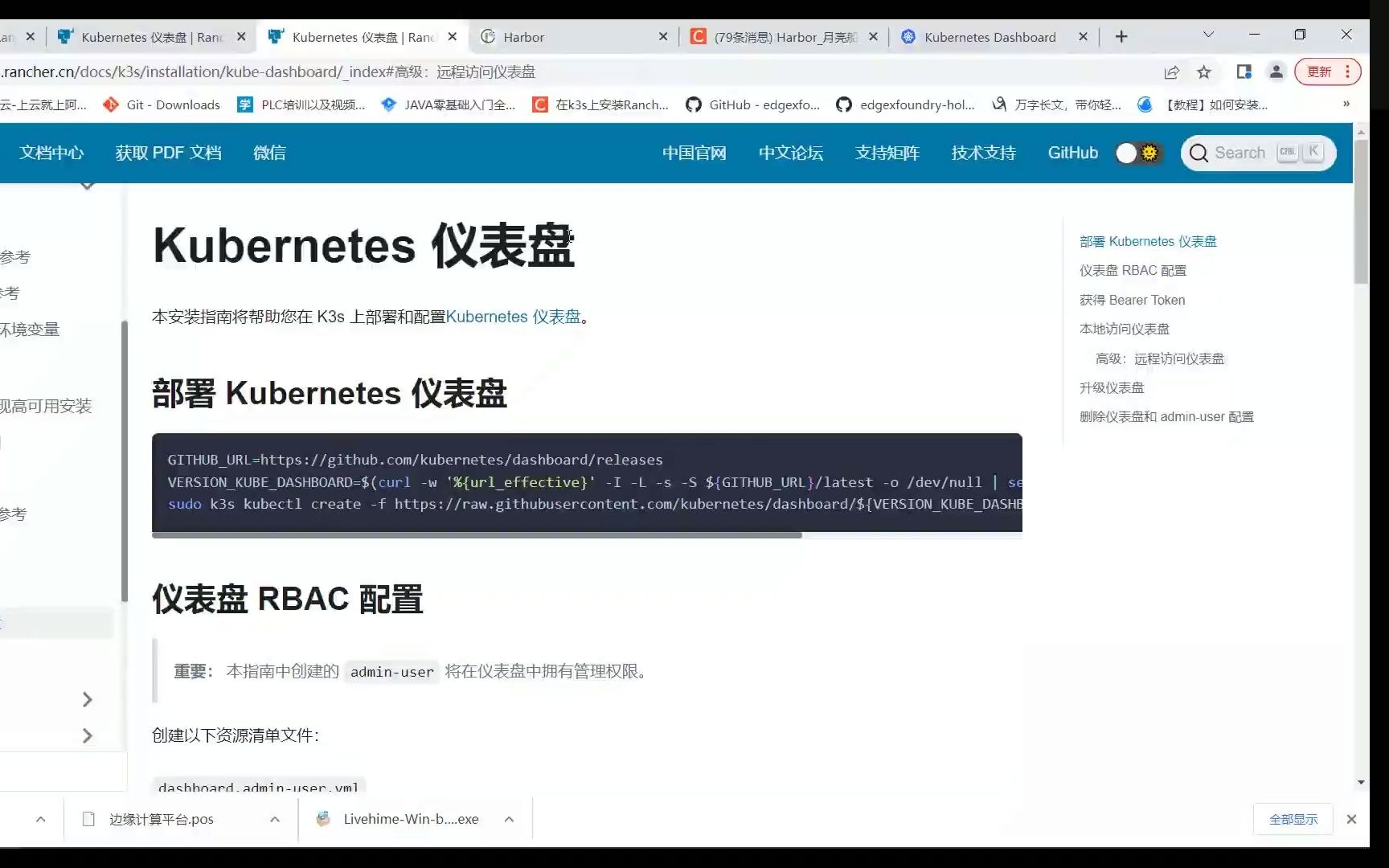Image resolution: width=1389 pixels, height=868 pixels.
Task: Close the Kubernetes Dashboard tab
Action: pos(1083,37)
